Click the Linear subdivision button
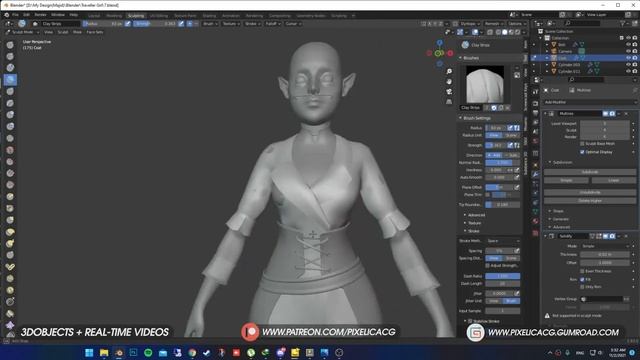640x360 pixels. coord(613,180)
